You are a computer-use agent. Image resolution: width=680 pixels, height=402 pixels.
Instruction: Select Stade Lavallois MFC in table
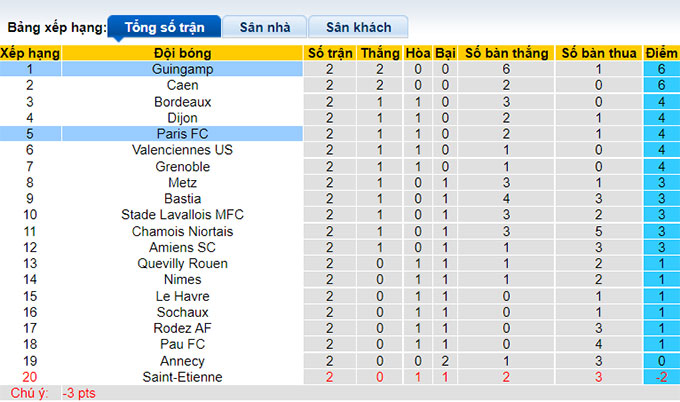coord(183,215)
